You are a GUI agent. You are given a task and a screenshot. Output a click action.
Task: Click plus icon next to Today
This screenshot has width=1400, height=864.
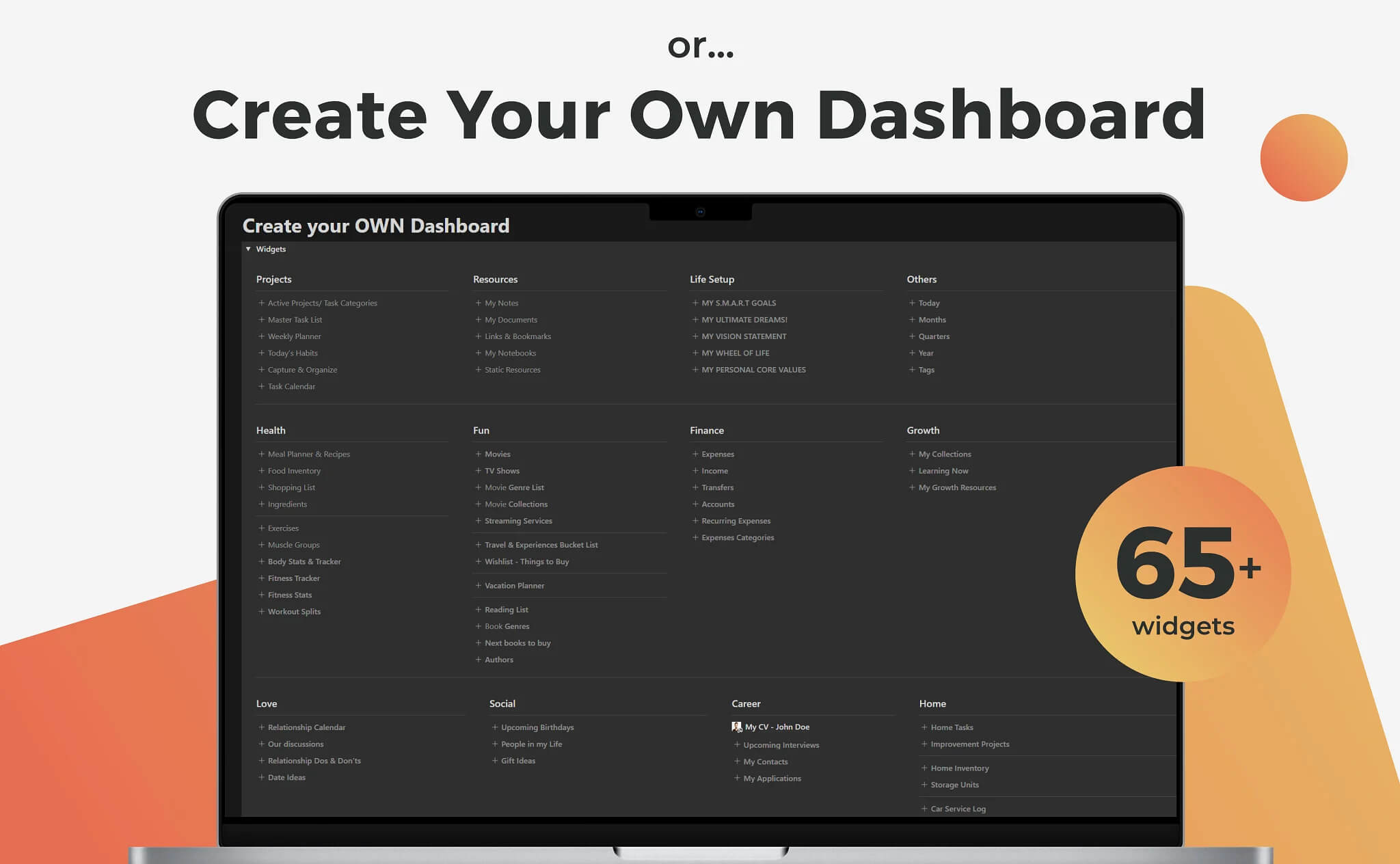point(912,303)
